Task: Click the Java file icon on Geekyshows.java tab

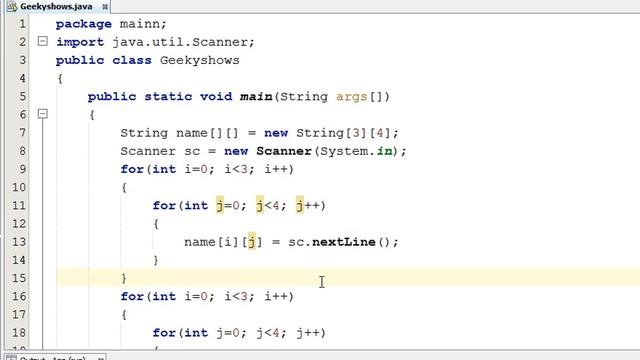Action: (x=12, y=7)
